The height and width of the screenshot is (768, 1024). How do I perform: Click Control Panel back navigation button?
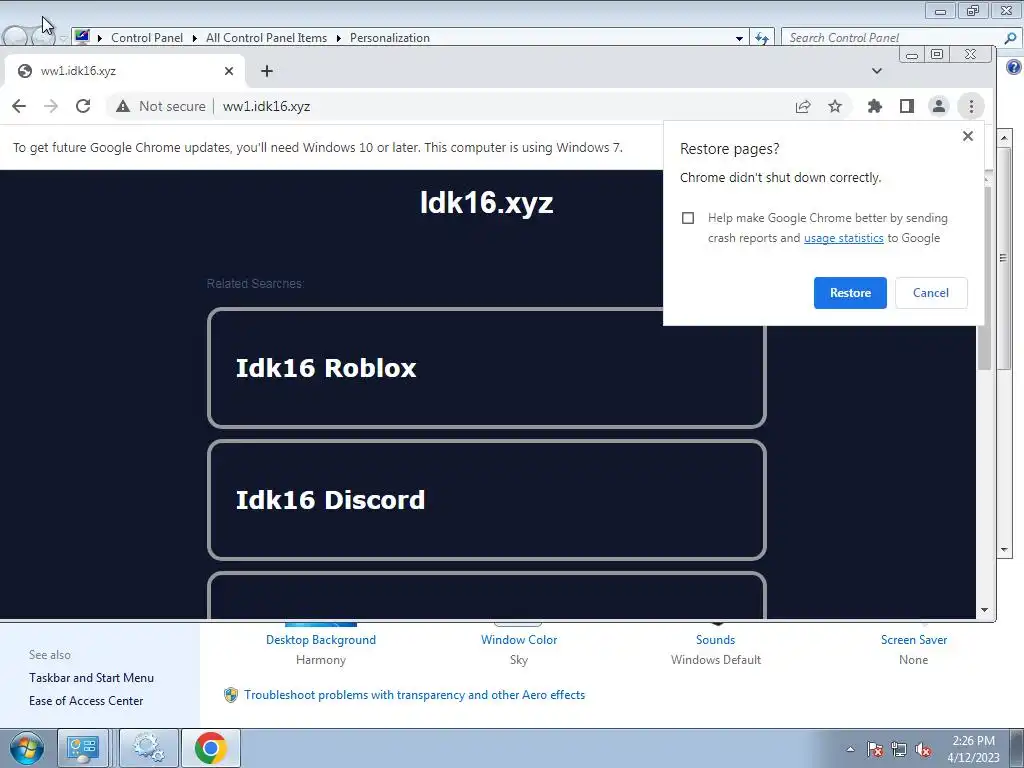(x=14, y=37)
